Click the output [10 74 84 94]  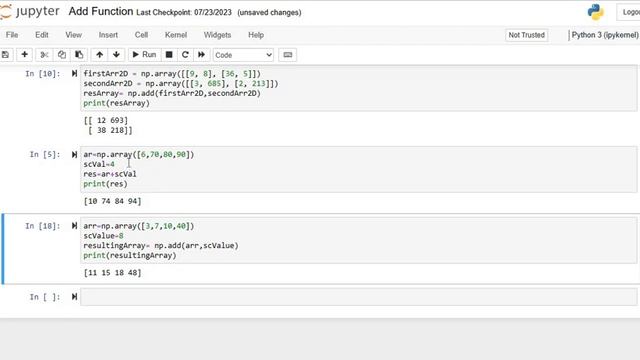[x=112, y=201]
